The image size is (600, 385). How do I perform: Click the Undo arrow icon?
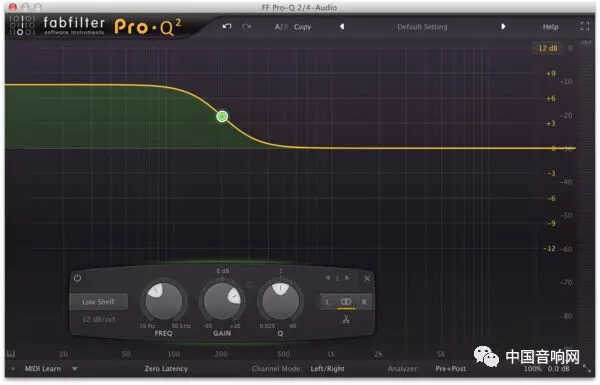[227, 27]
